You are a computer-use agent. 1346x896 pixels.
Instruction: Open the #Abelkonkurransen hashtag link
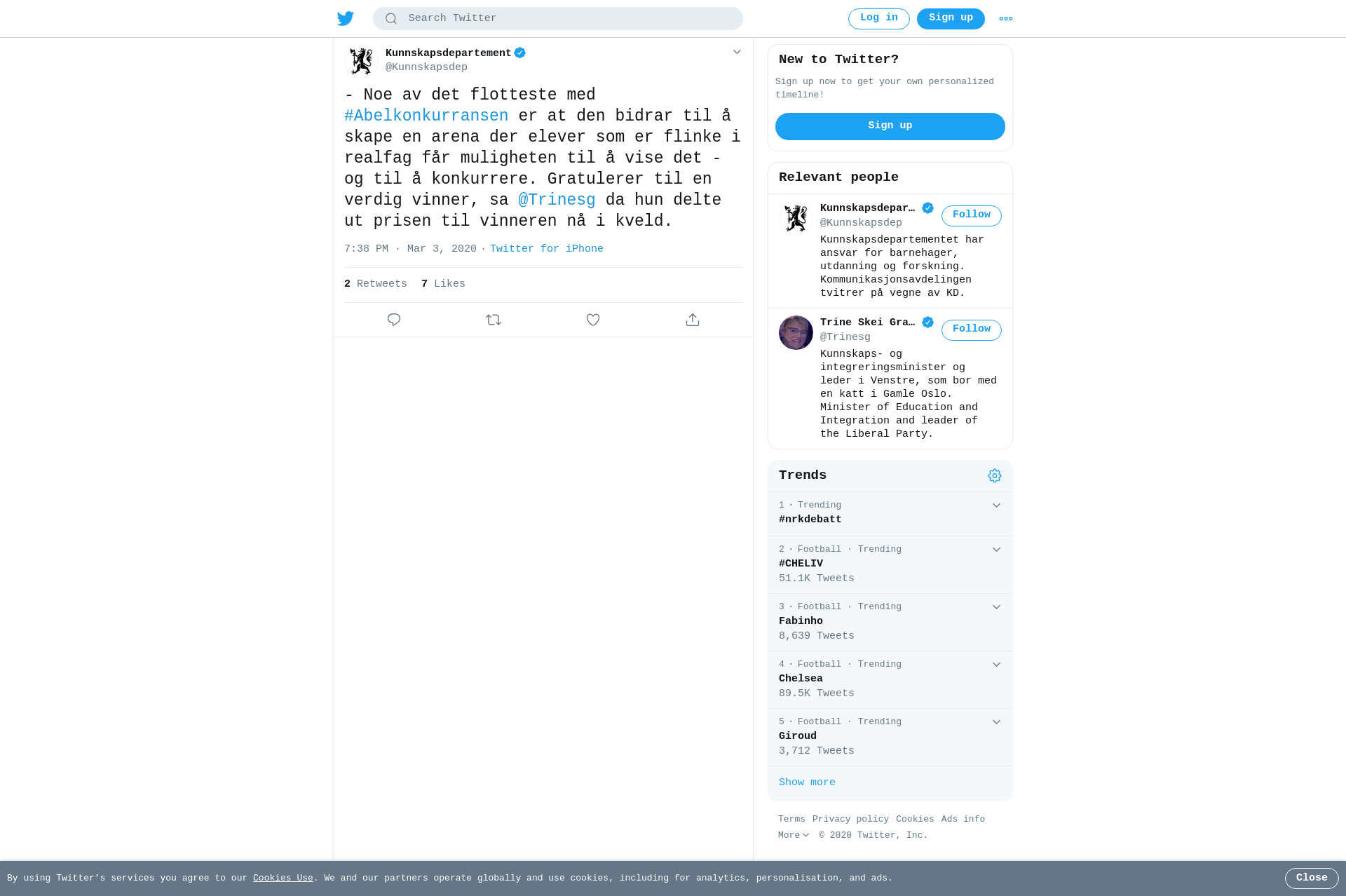pos(426,116)
